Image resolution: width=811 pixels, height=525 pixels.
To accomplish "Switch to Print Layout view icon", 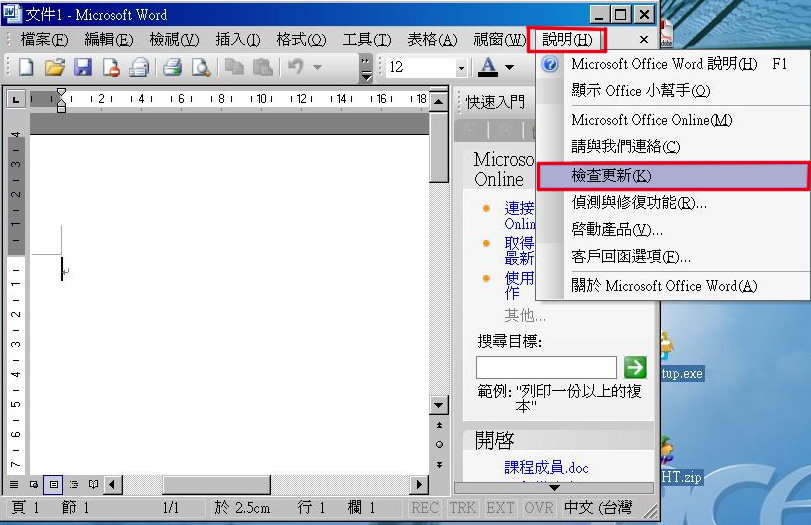I will click(54, 485).
